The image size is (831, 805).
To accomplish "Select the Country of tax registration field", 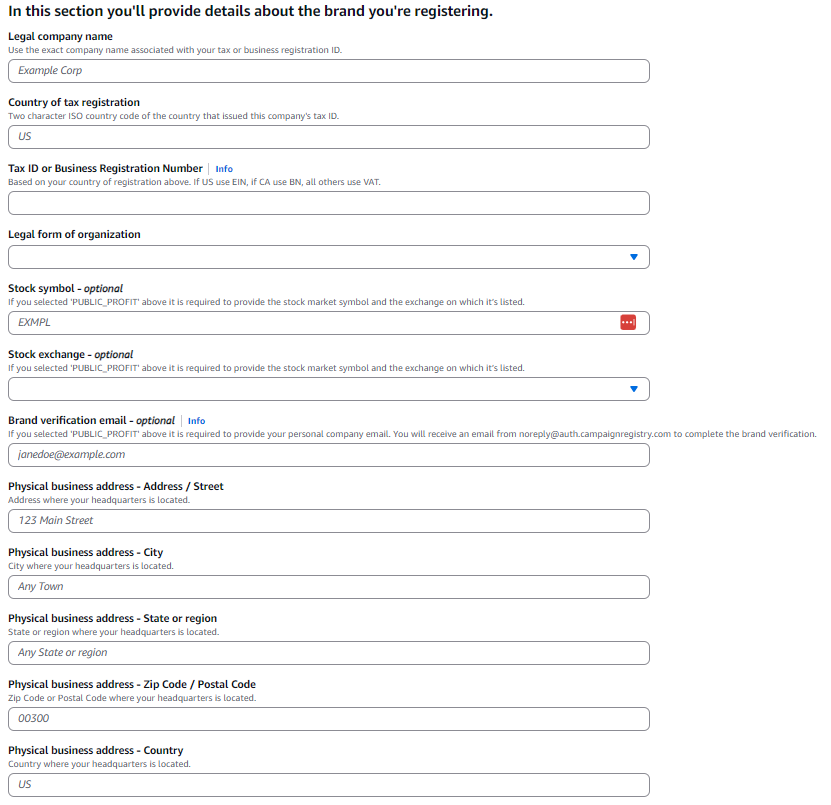I will click(329, 137).
